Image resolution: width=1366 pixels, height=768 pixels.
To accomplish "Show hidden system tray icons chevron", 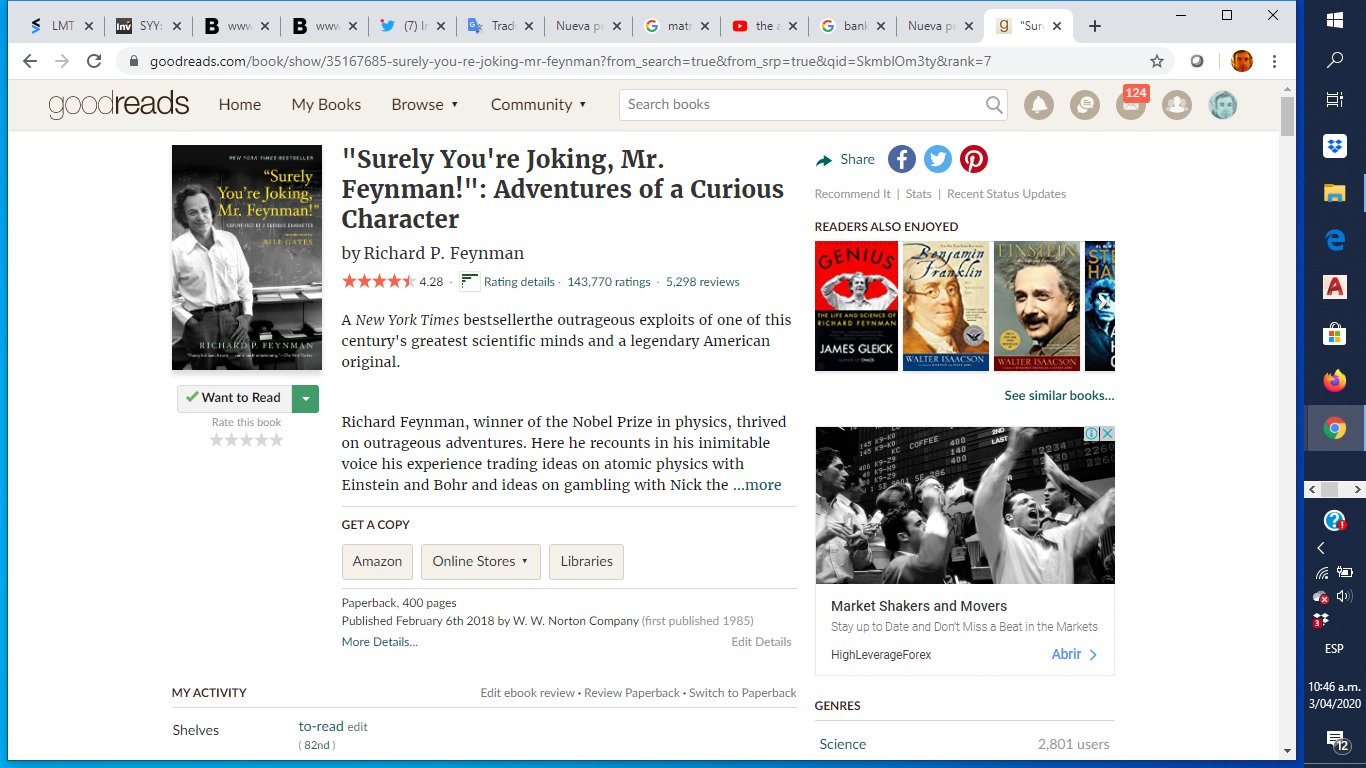I will (x=1321, y=548).
